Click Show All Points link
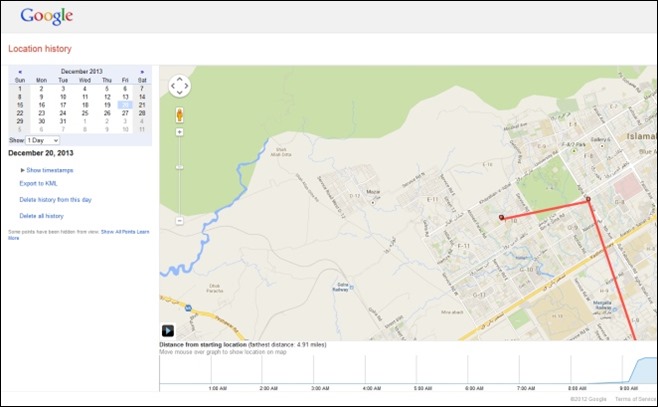 pos(118,232)
